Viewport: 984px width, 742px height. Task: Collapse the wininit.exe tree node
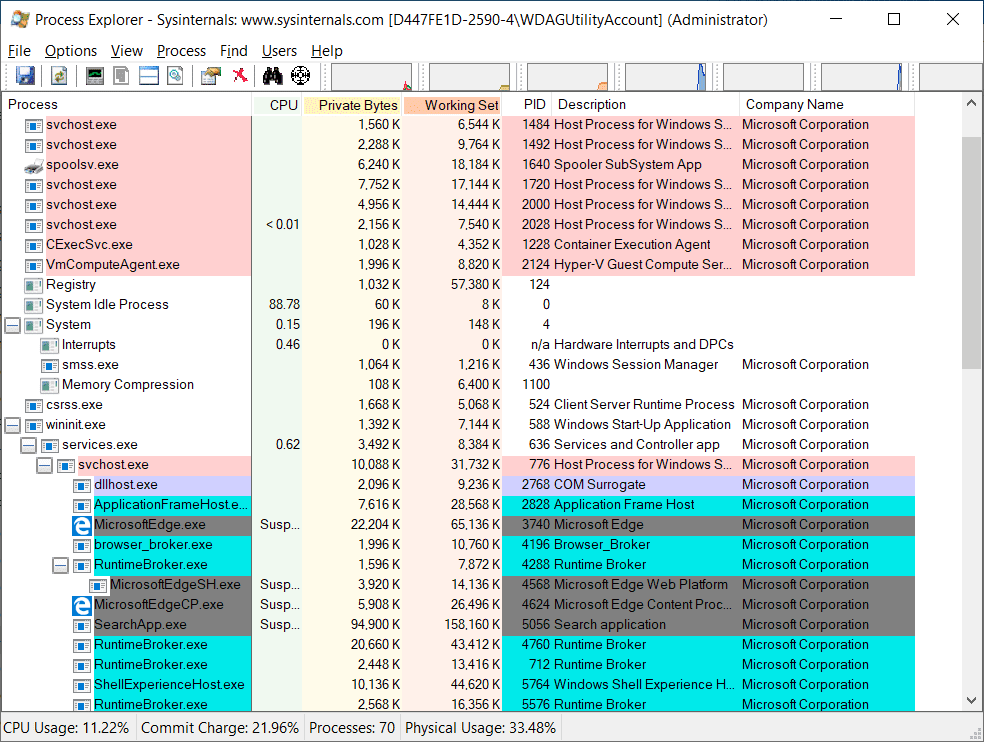coord(12,425)
